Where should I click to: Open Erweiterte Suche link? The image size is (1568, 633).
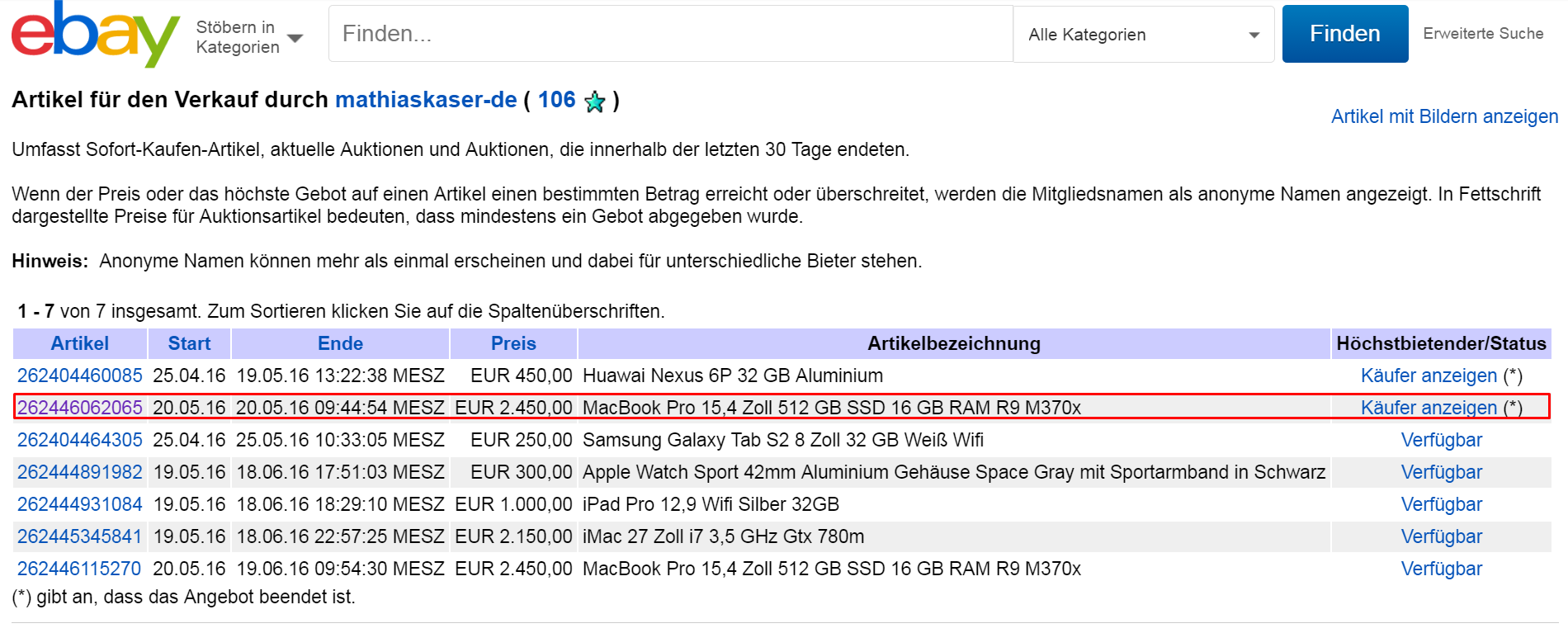1483,34
